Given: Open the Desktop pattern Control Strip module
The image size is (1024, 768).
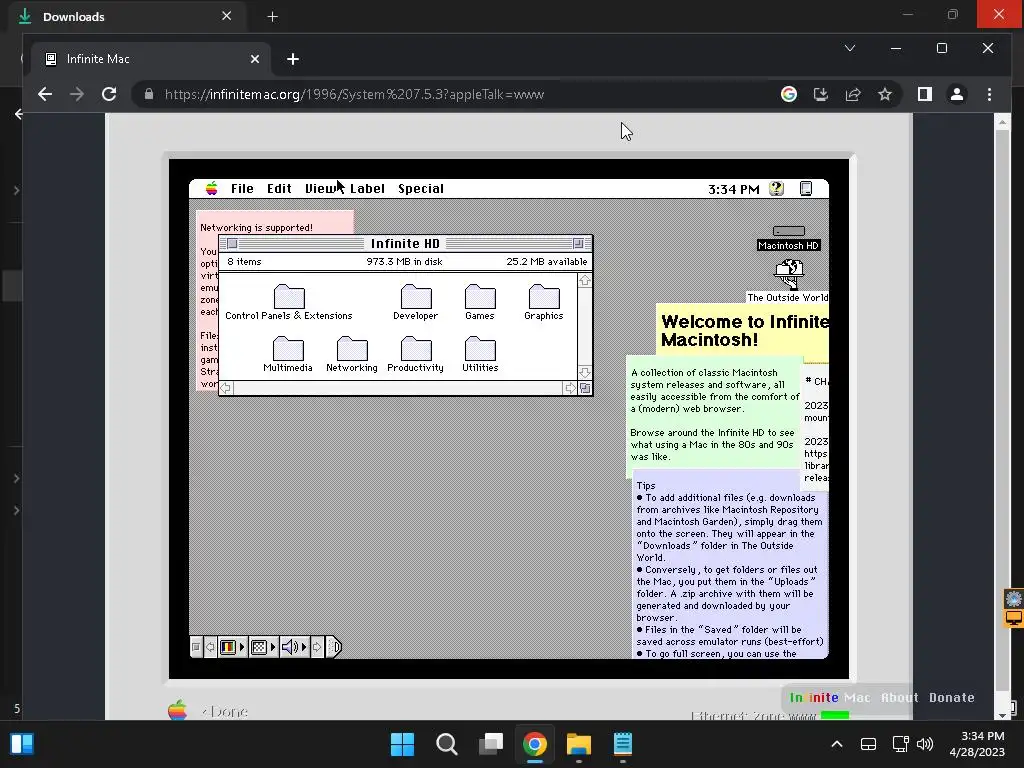Looking at the screenshot, I should pyautogui.click(x=263, y=647).
